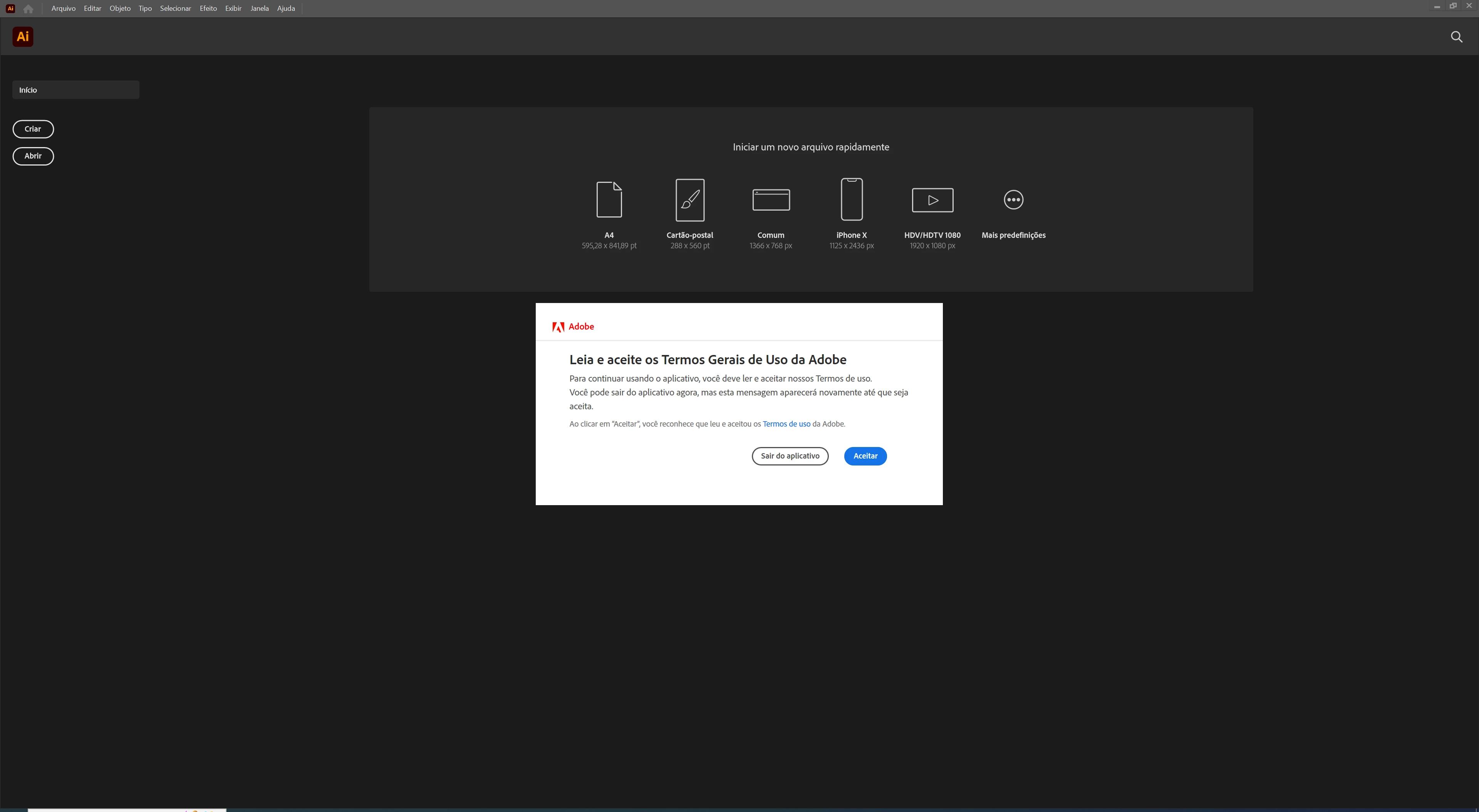Open the Objeto menu
The width and height of the screenshot is (1479, 812).
(120, 8)
